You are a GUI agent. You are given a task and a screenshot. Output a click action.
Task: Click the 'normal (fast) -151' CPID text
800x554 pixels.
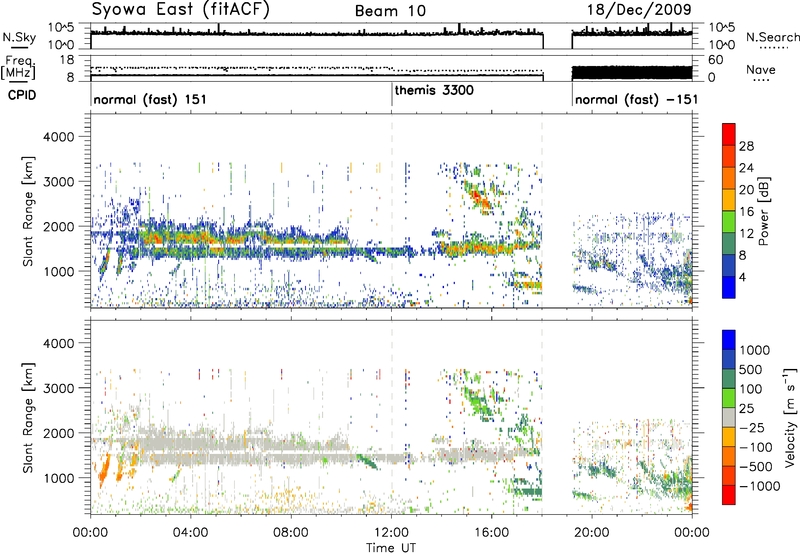(636, 99)
